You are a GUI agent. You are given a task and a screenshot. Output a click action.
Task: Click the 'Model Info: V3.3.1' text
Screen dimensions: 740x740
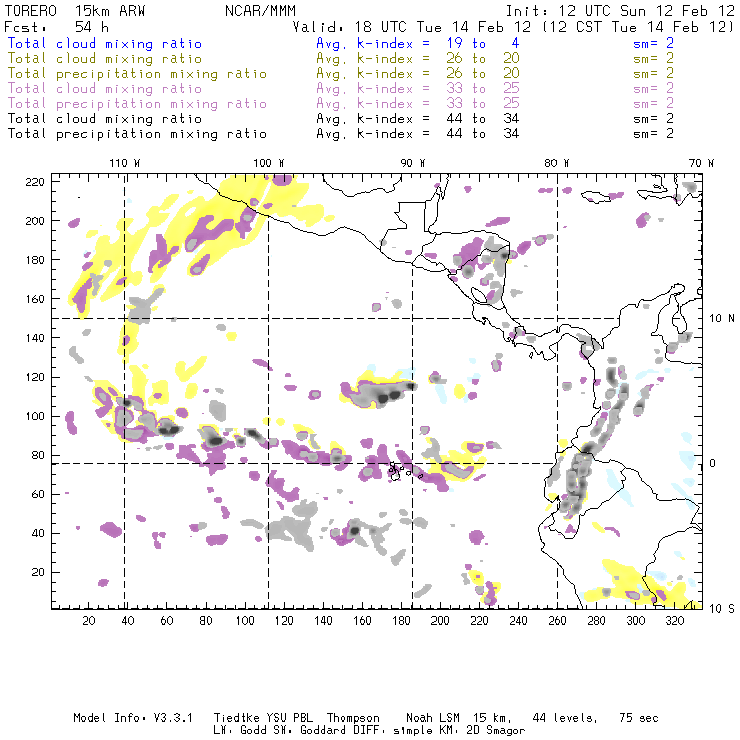[x=133, y=718]
